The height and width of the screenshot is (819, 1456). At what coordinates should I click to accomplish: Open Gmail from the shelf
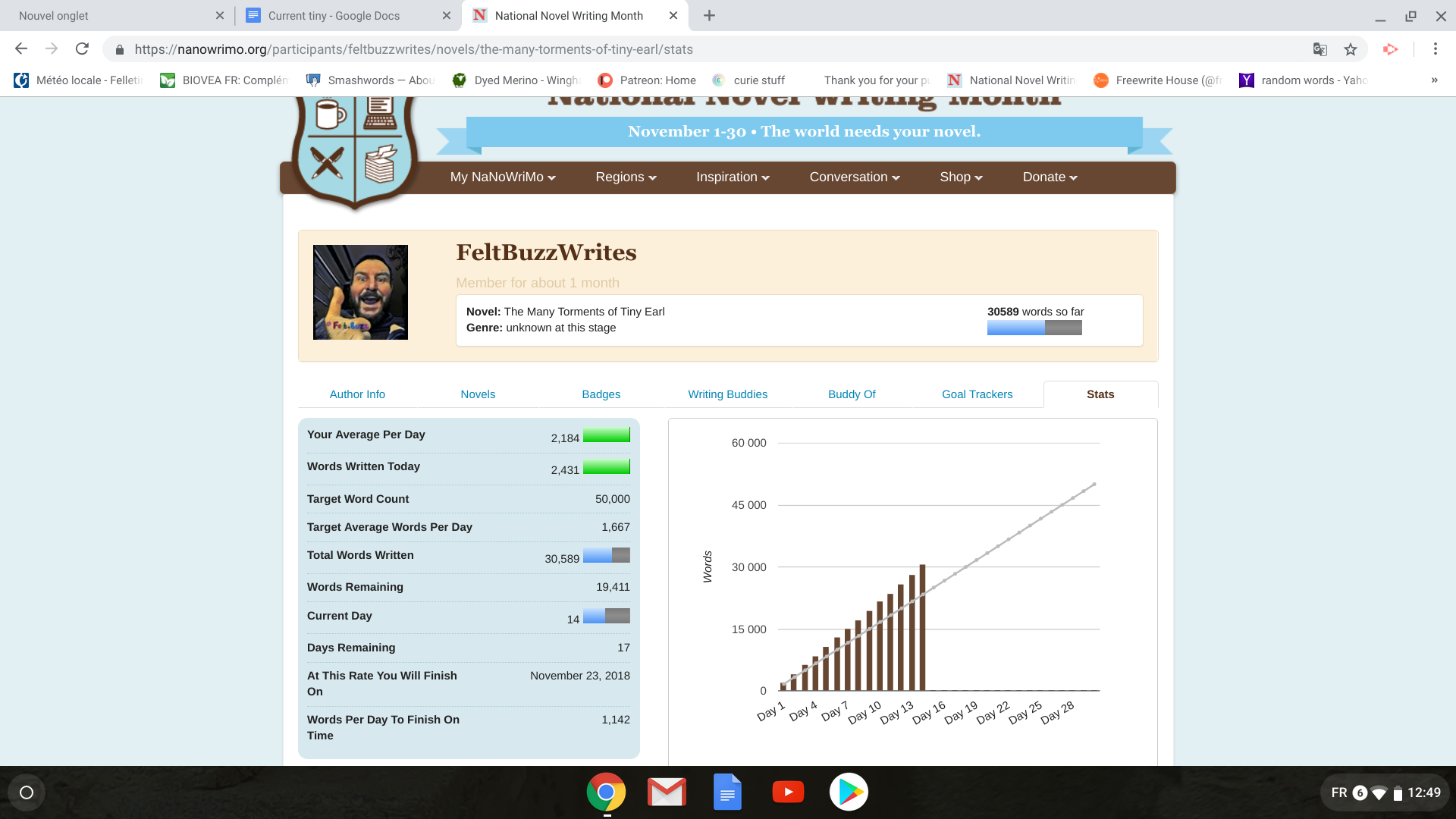click(x=667, y=792)
